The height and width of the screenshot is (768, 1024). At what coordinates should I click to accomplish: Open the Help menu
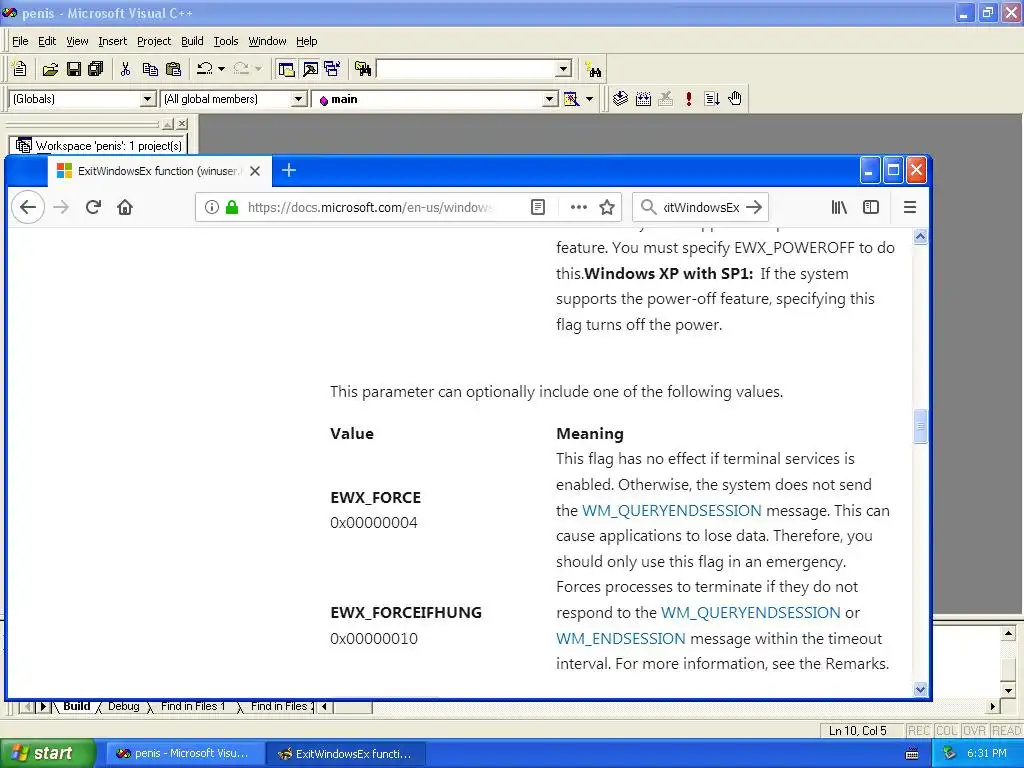point(306,41)
